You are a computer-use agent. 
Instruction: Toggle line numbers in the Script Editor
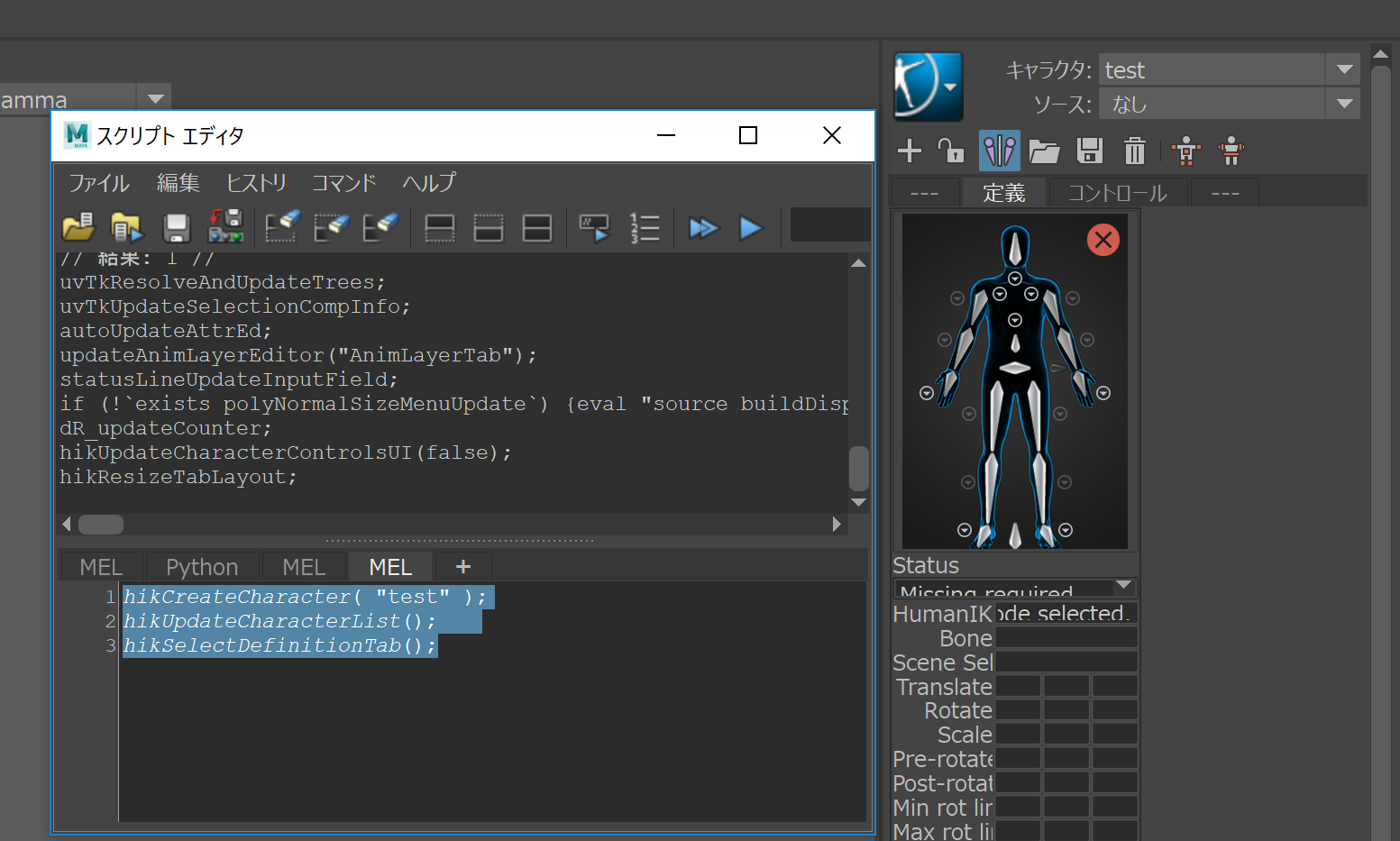pos(645,227)
